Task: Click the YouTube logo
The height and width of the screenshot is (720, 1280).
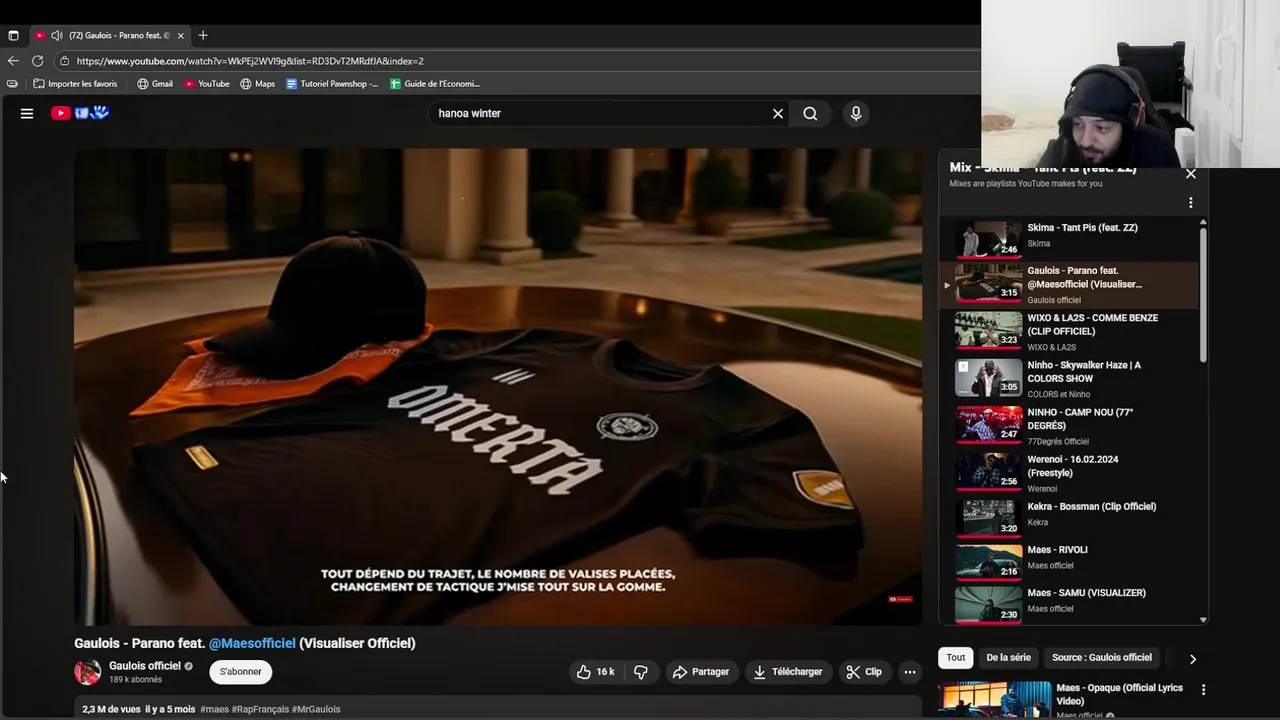Action: point(80,113)
